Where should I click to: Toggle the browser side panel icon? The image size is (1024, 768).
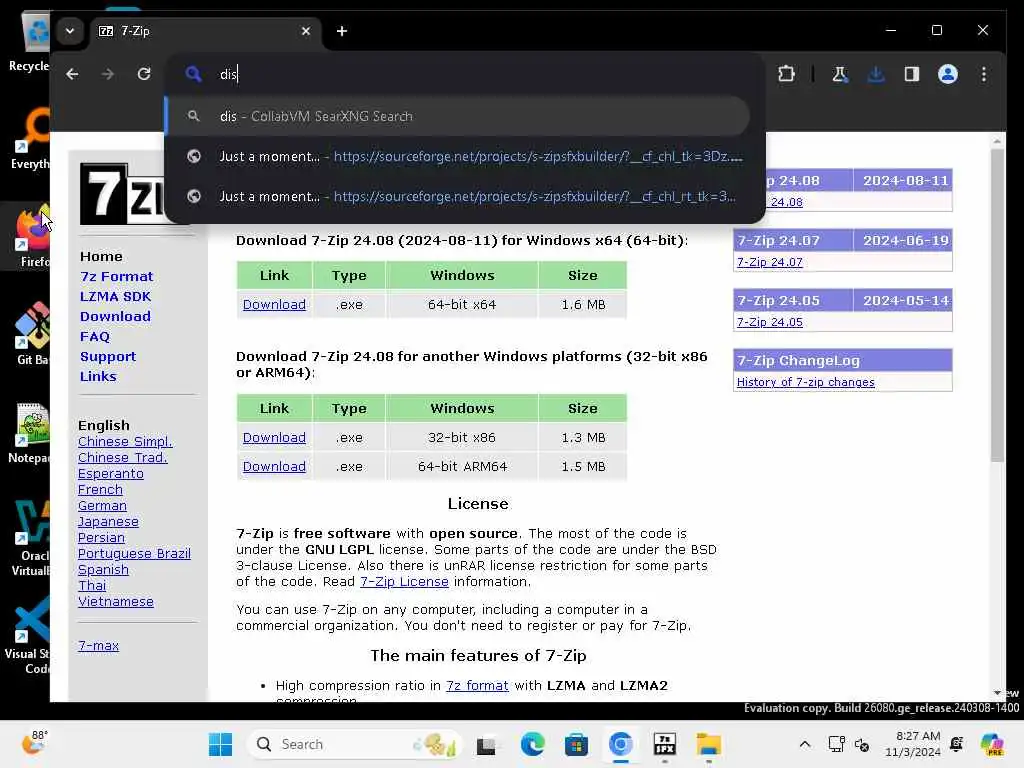[x=912, y=74]
